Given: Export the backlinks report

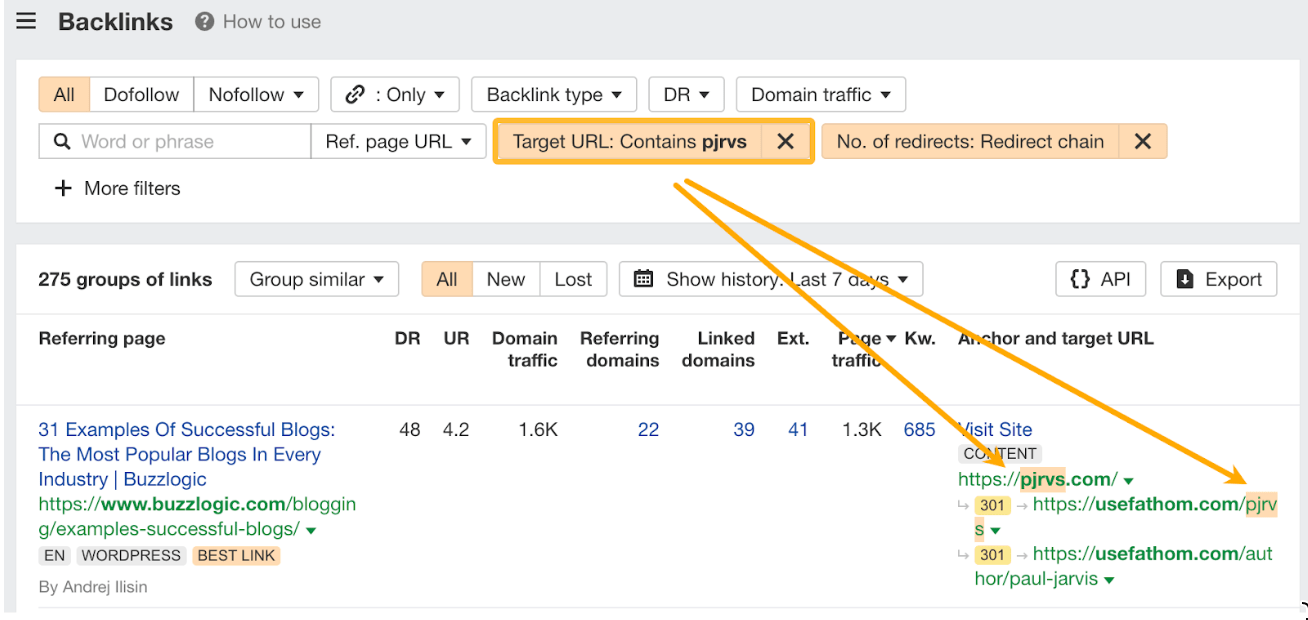Looking at the screenshot, I should [x=1218, y=280].
